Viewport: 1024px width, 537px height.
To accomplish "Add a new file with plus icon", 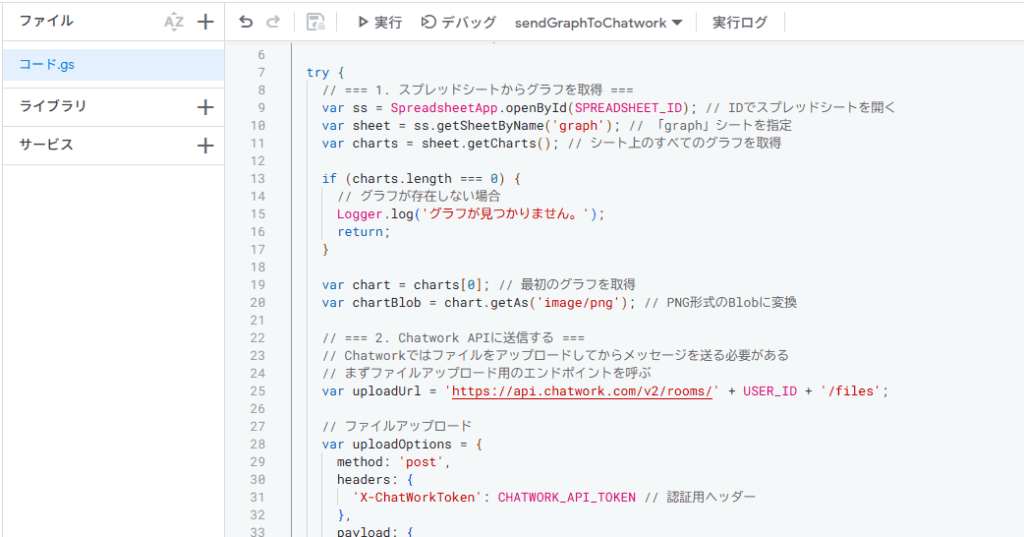I will pyautogui.click(x=205, y=22).
